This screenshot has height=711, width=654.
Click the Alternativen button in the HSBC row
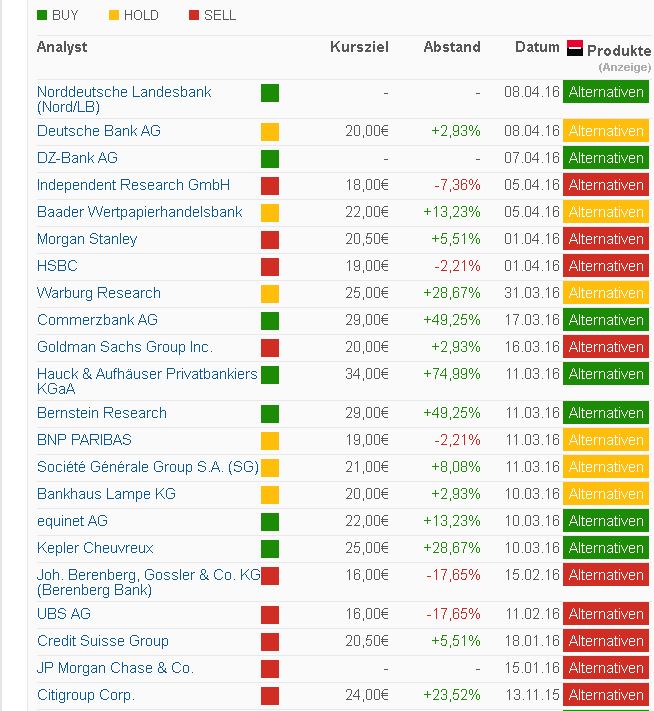605,266
